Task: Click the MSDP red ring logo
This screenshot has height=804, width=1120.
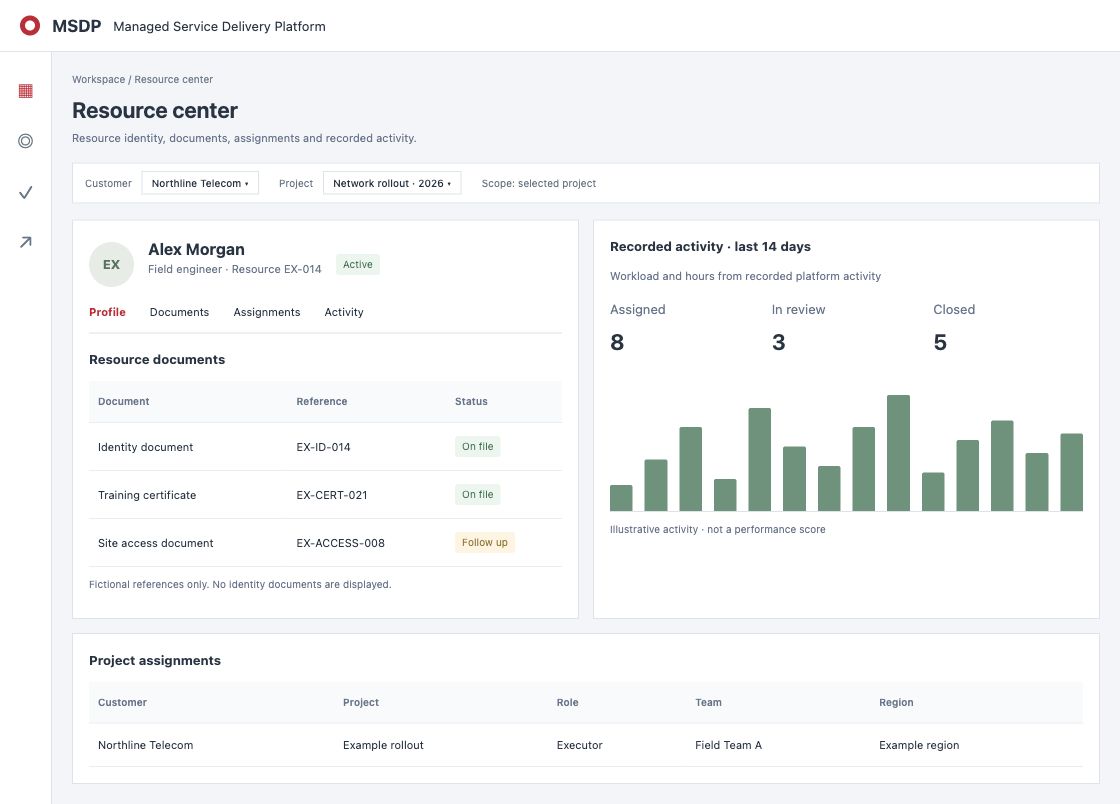Action: (x=30, y=26)
